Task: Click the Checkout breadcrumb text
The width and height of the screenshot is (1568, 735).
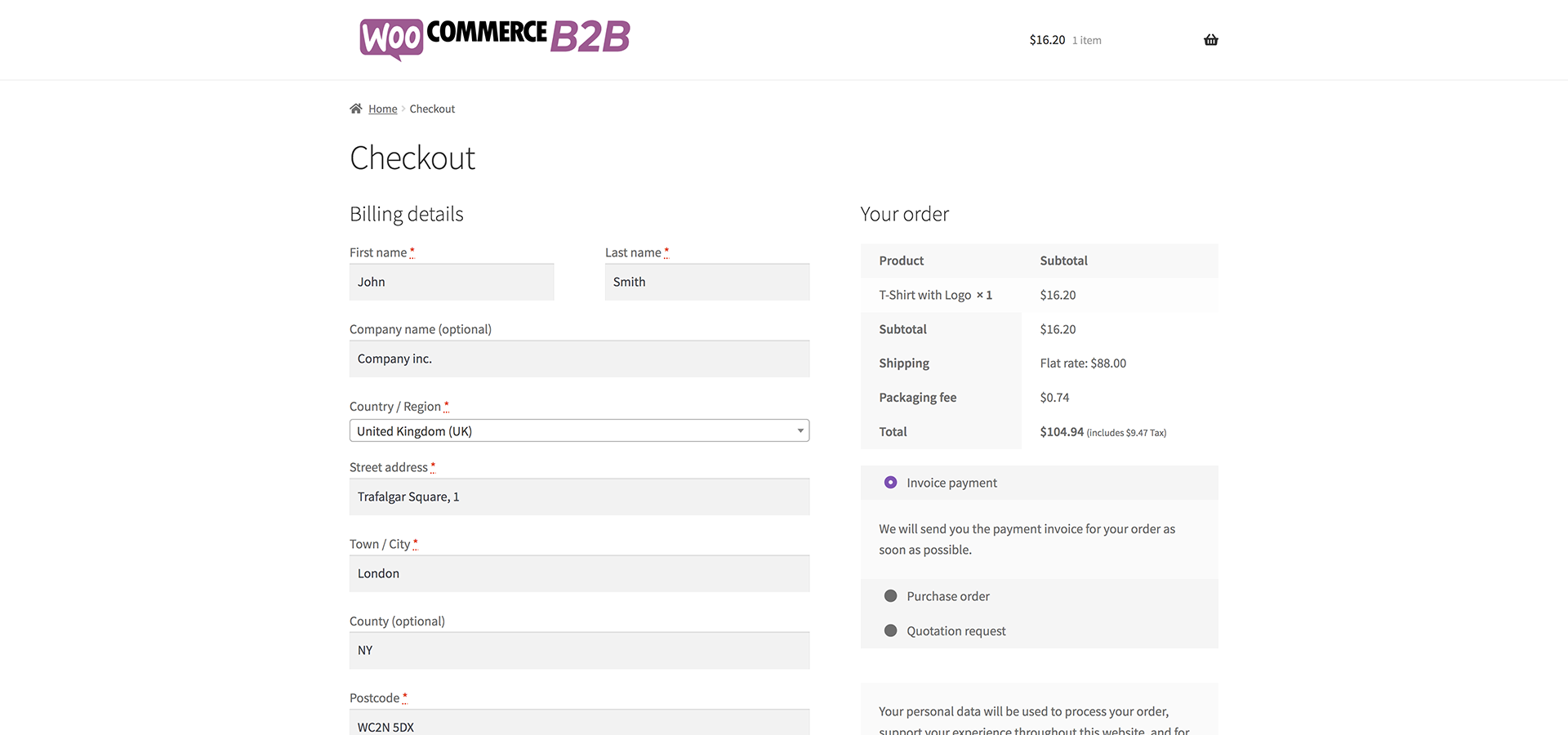Action: 432,109
